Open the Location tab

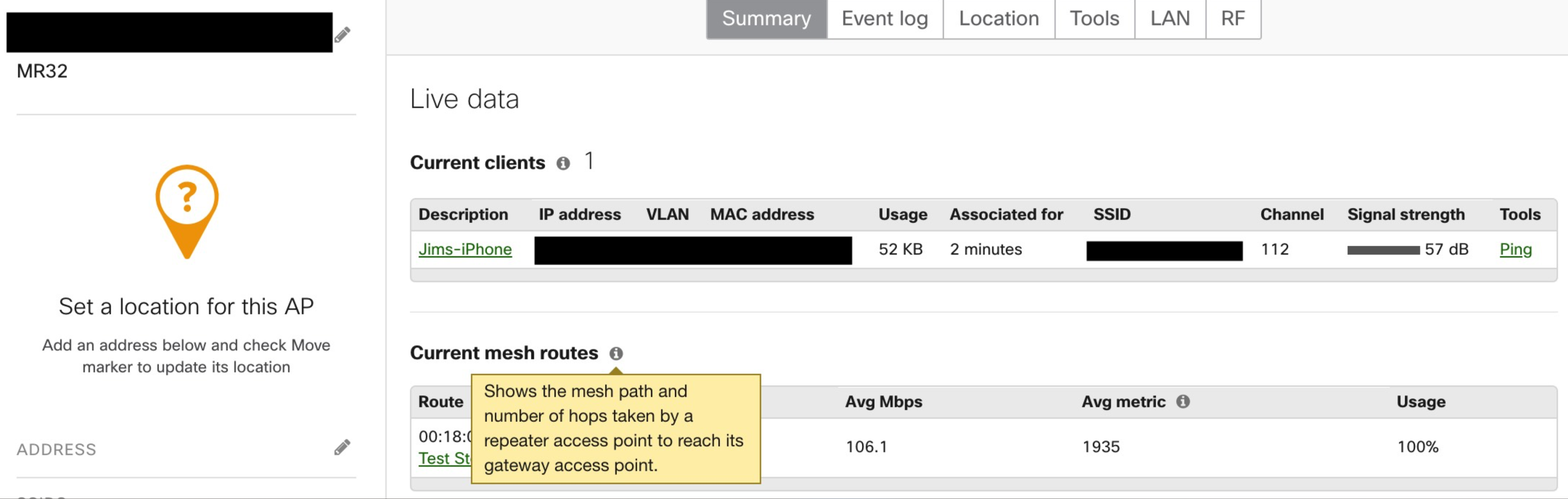(x=999, y=18)
